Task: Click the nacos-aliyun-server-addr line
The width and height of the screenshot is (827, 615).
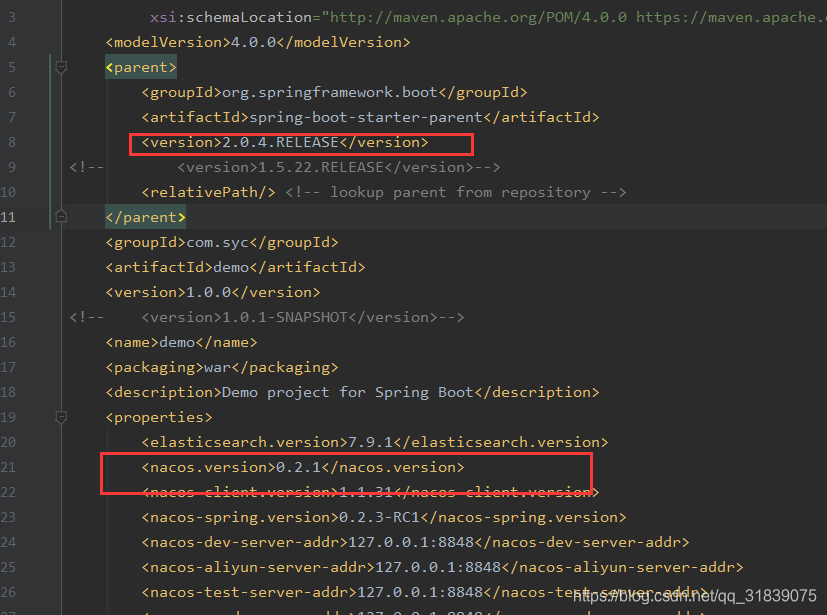Action: click(x=442, y=567)
